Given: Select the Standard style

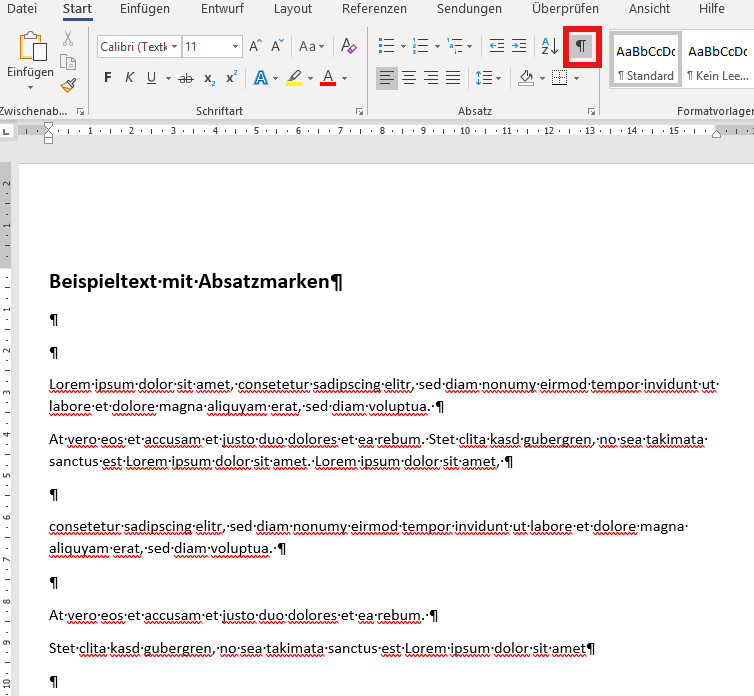Looking at the screenshot, I should (x=645, y=62).
